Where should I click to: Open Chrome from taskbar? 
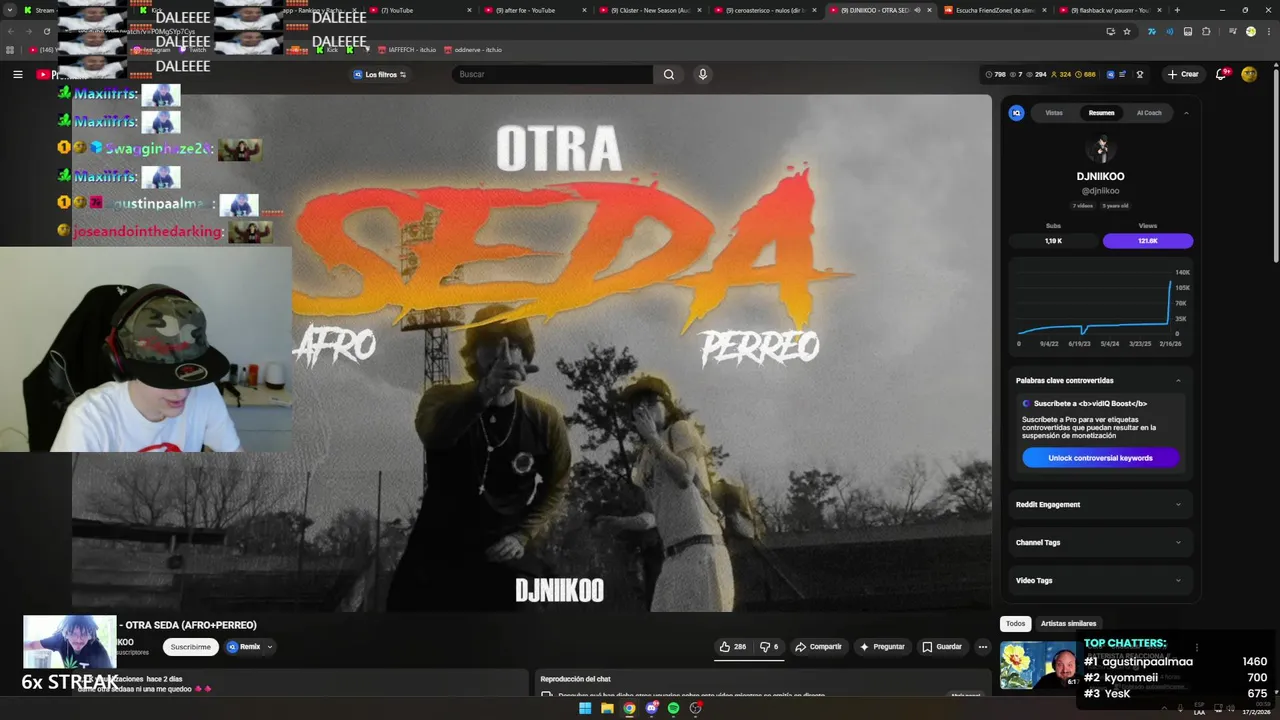(x=629, y=708)
